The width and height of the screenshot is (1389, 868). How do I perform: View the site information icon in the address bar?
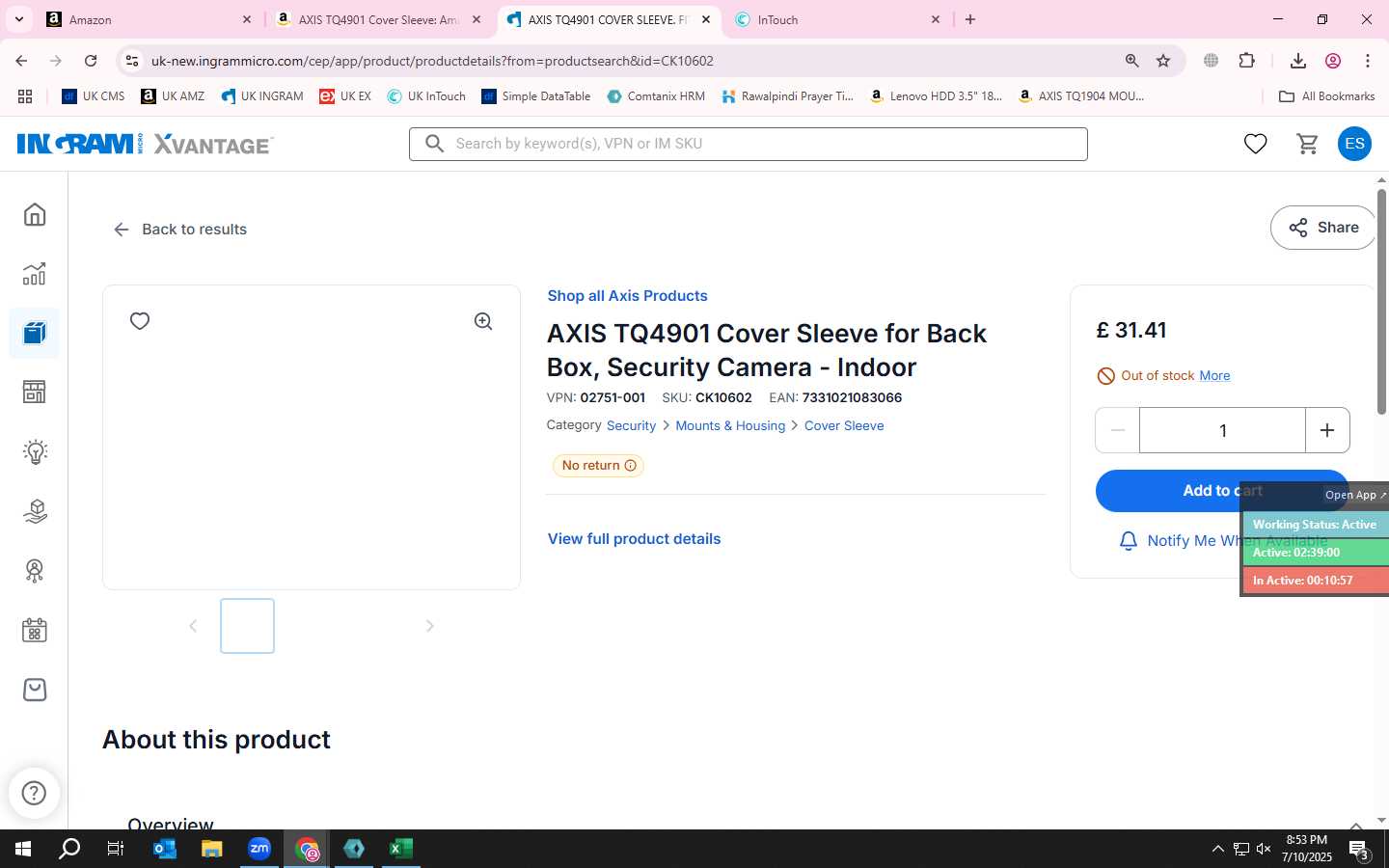(131, 61)
